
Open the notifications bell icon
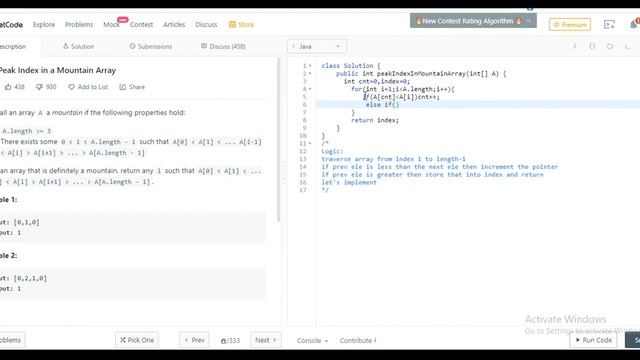click(x=634, y=24)
